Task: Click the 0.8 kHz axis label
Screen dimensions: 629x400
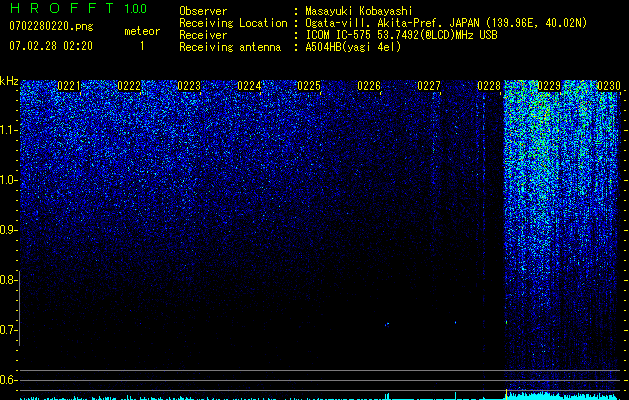Action: [8, 280]
